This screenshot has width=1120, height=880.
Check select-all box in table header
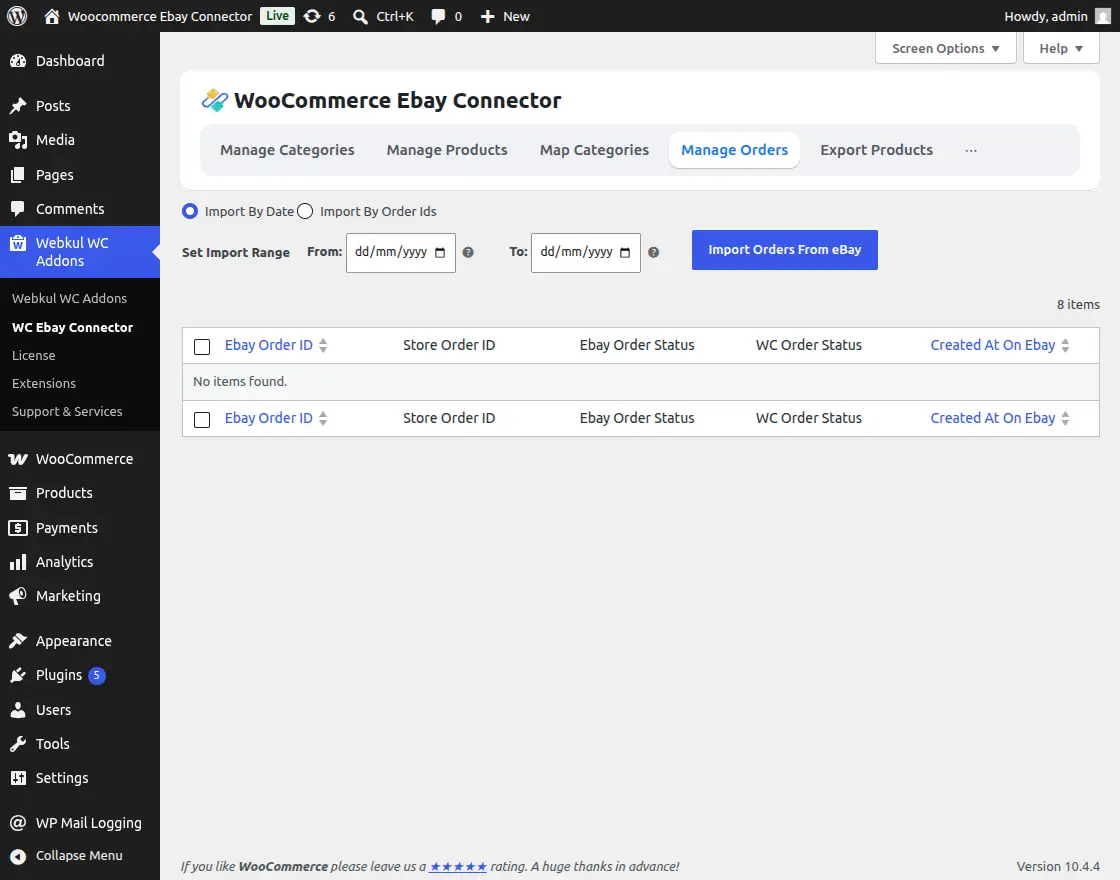click(202, 346)
